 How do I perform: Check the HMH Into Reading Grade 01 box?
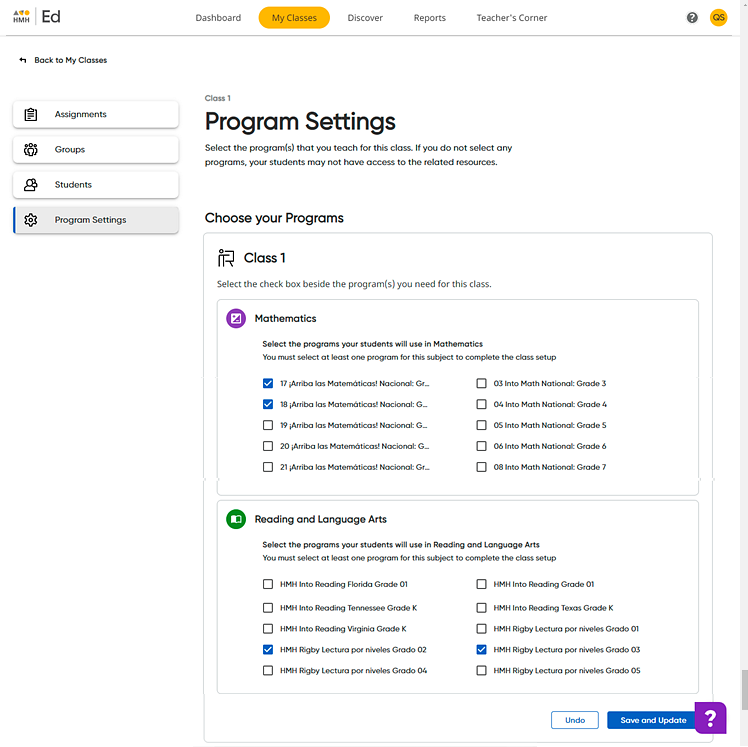[x=481, y=584]
